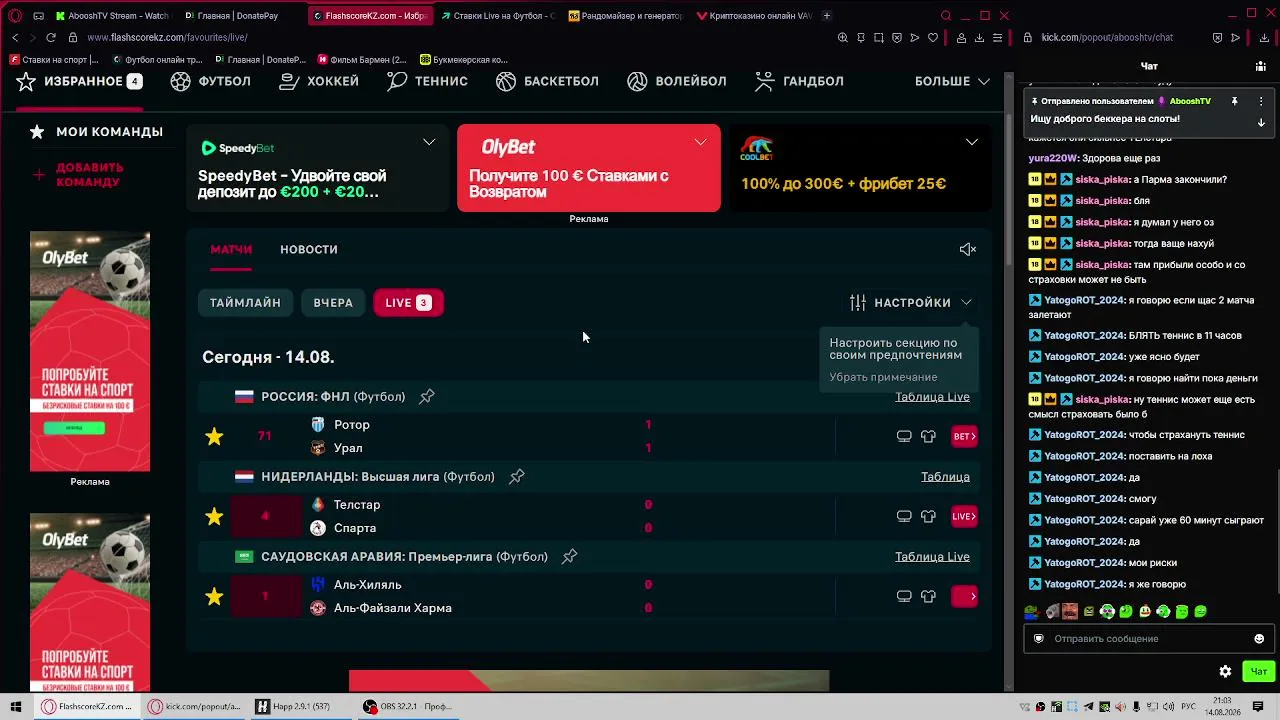Click TV broadcast icon for Ротор – Урал
Image resolution: width=1280 pixels, height=720 pixels.
[904, 436]
